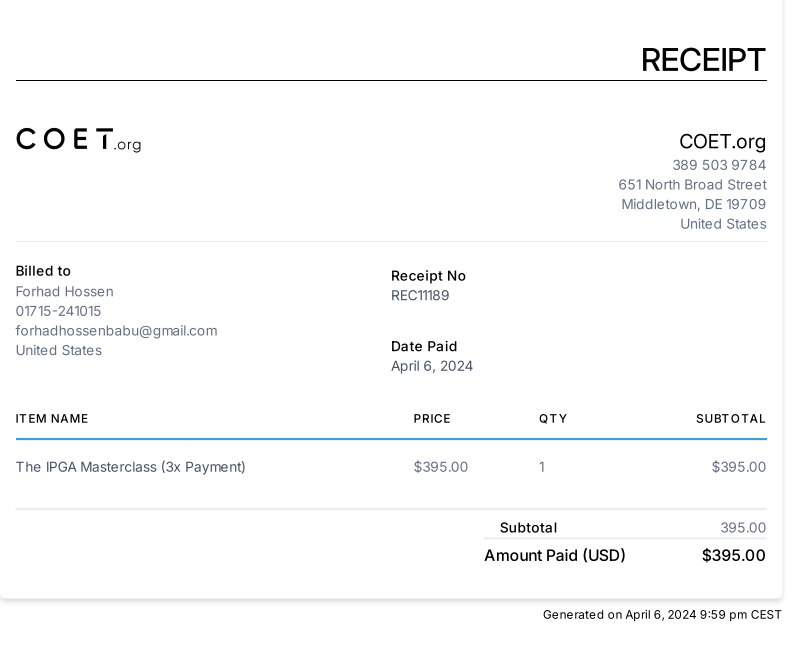Select the name Forhad Hossen
Screen dimensions: 786x648
coord(65,291)
